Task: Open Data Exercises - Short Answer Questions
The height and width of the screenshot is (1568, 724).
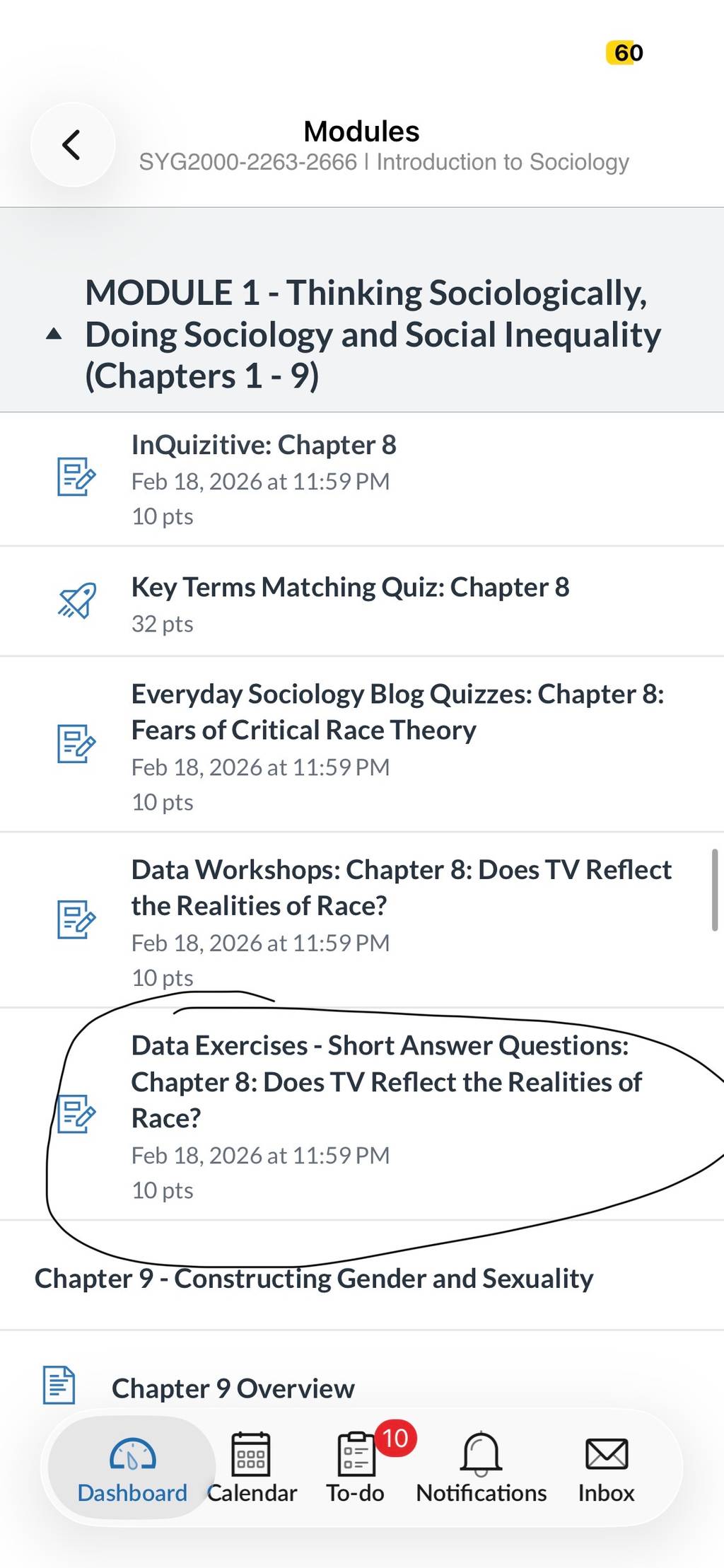Action: (x=362, y=1115)
